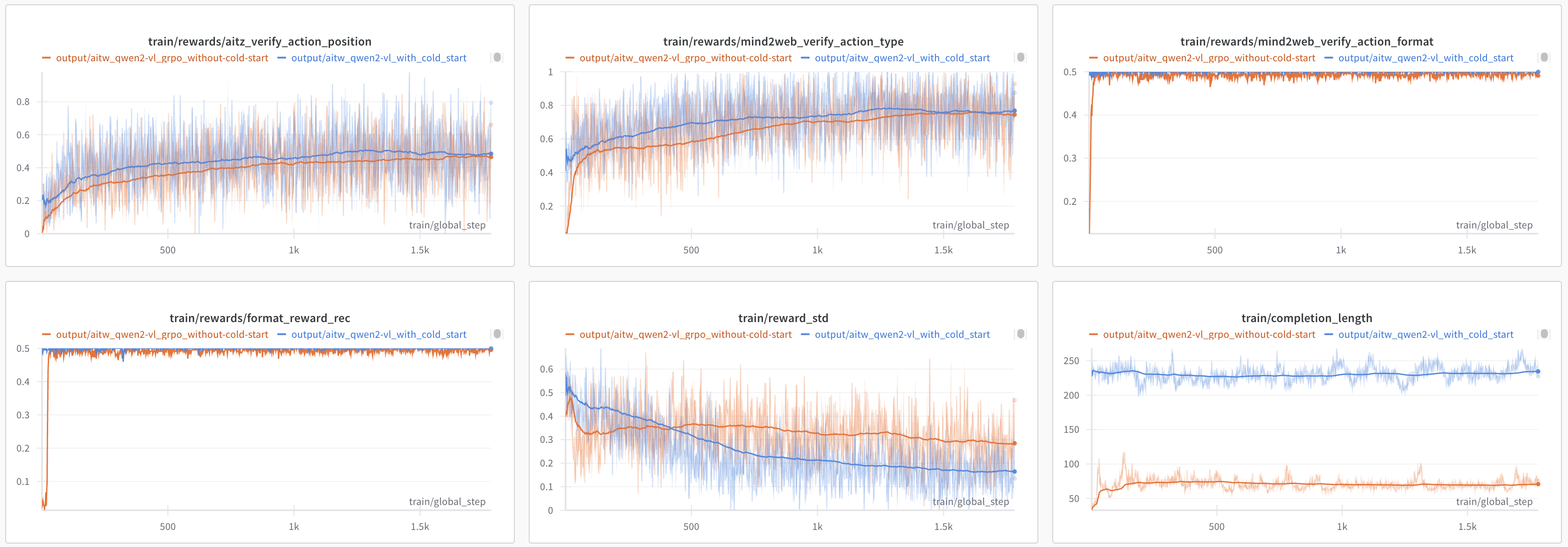Viewport: 1568px width, 547px height.
Task: Click orange end-point marker in reward_std chart
Action: point(1015,443)
